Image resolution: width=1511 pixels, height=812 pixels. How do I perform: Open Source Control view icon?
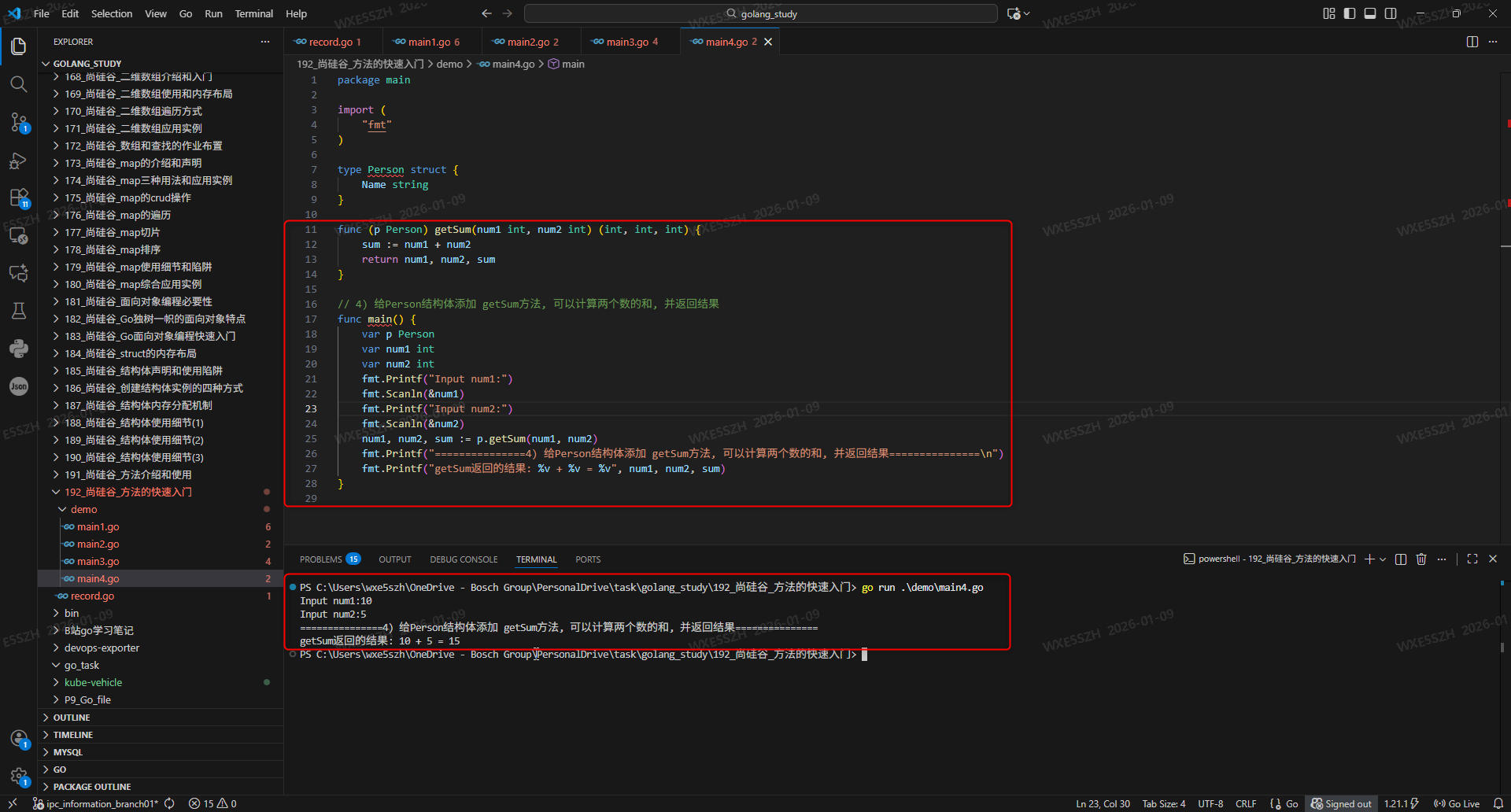(x=19, y=122)
